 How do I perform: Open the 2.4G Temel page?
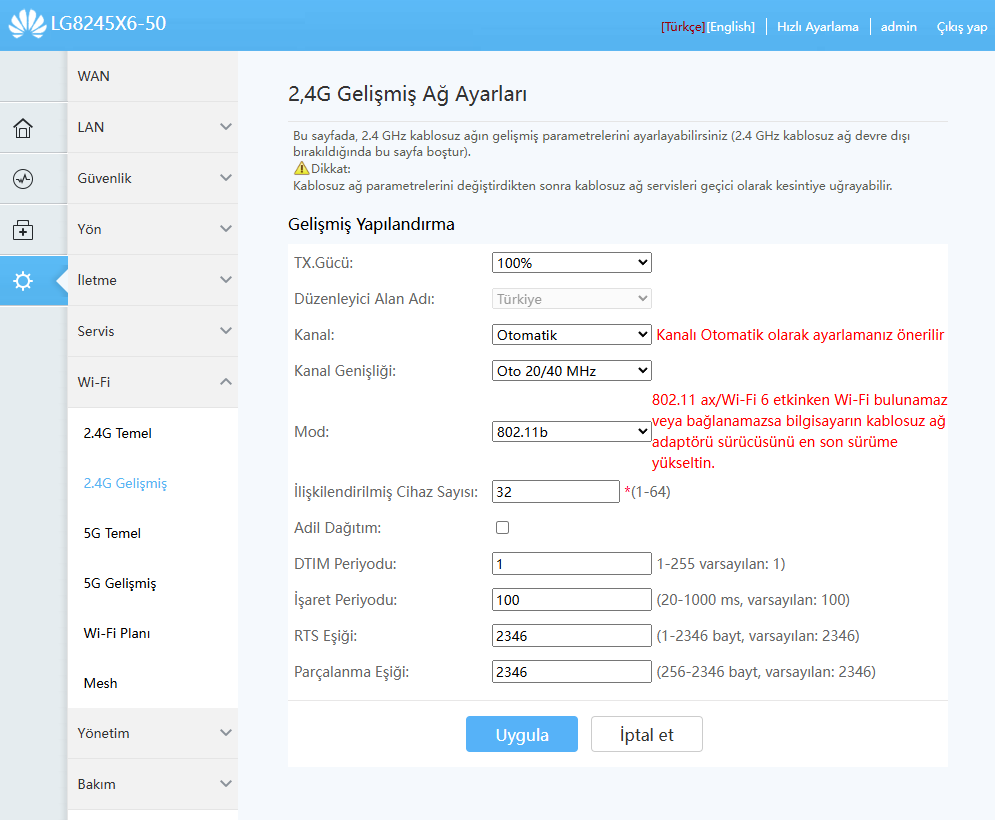(117, 433)
